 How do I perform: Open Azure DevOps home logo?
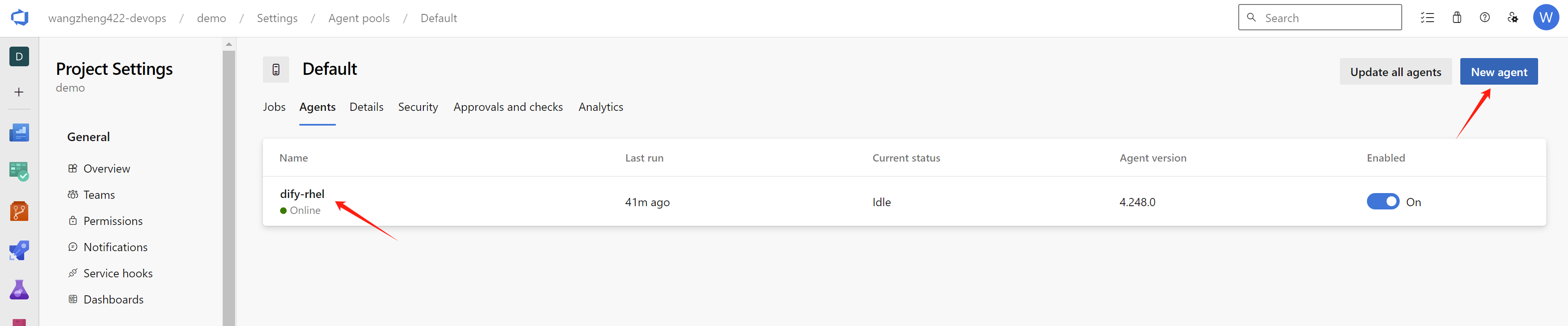(20, 18)
